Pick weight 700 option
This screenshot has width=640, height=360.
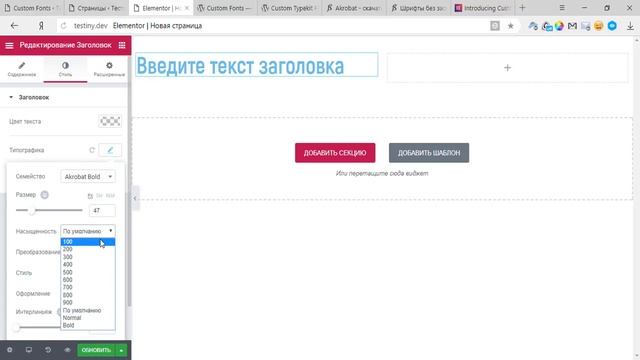point(88,287)
